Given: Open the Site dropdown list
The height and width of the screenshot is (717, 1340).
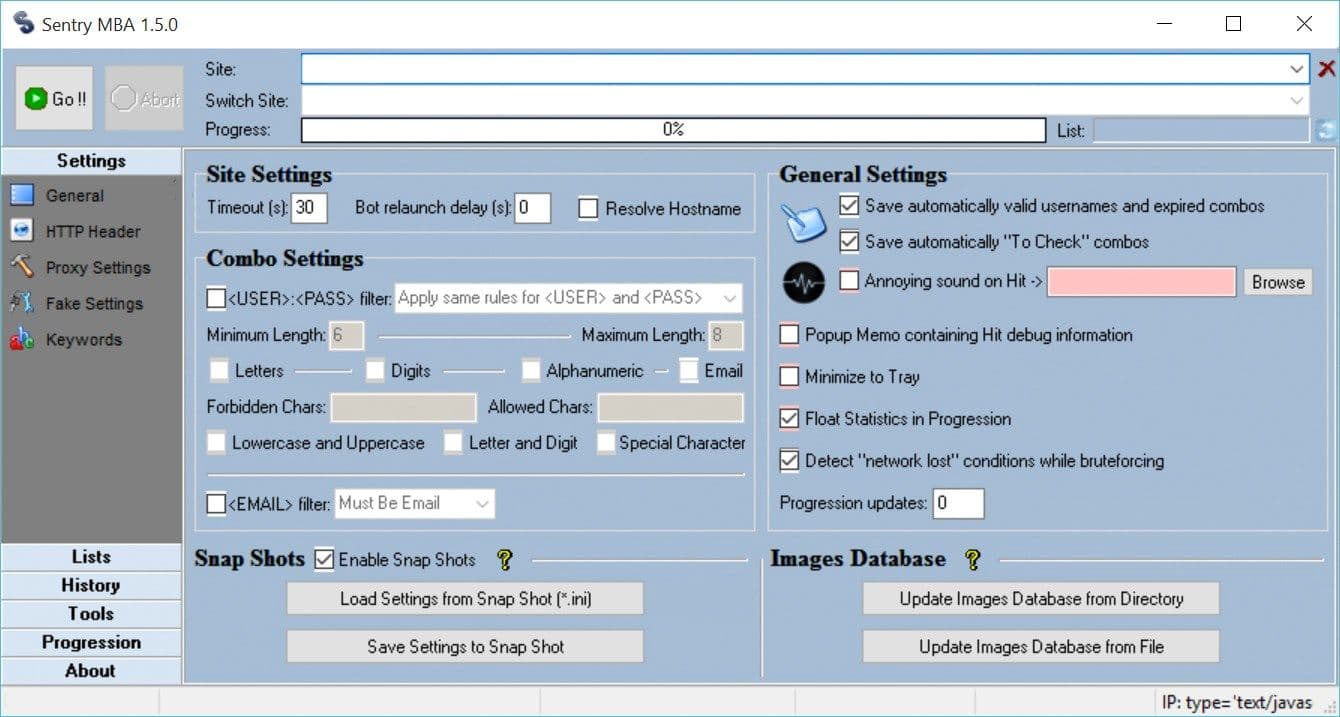Looking at the screenshot, I should tap(1297, 68).
